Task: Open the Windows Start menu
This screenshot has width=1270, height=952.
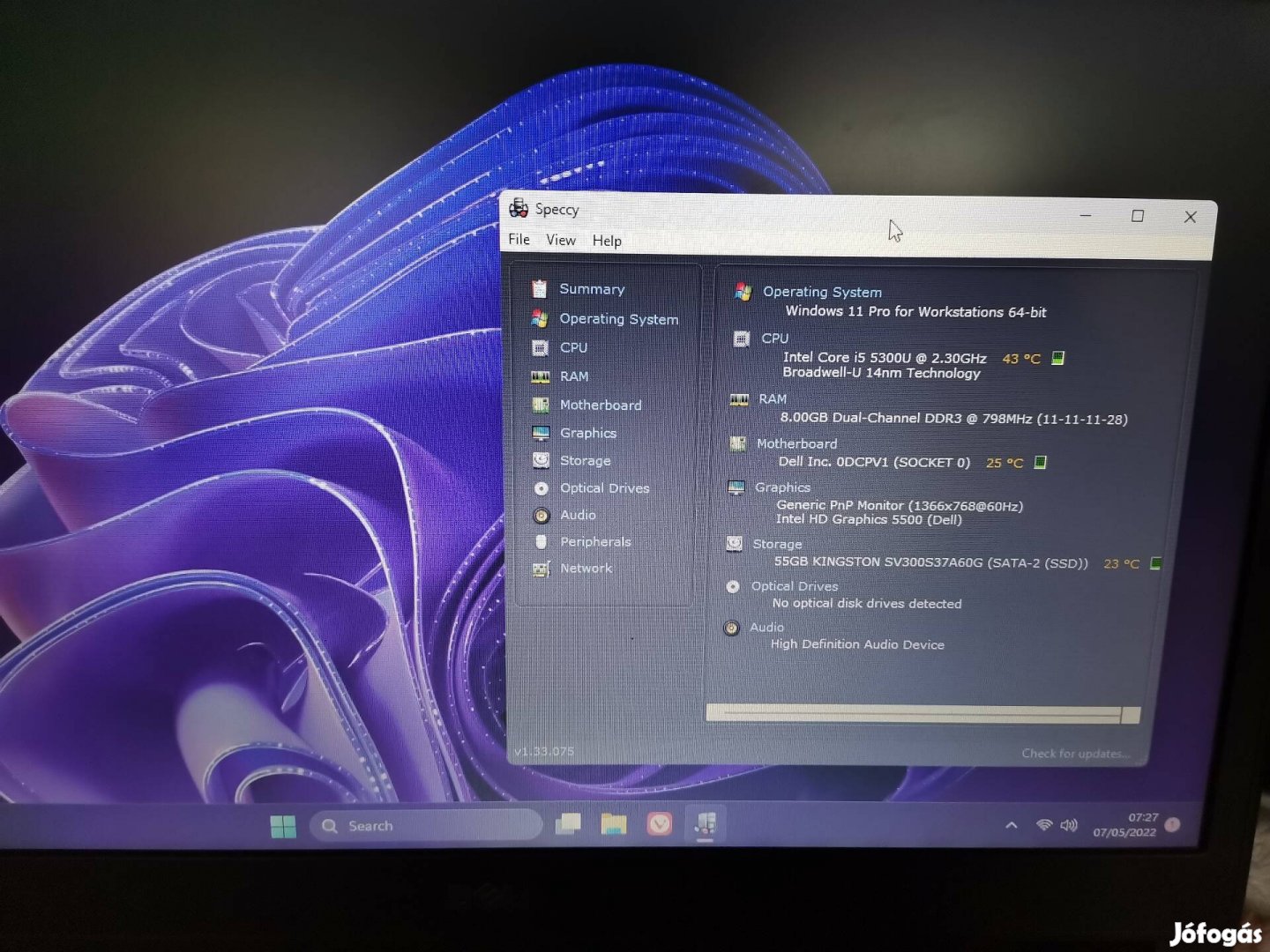Action: coord(283,827)
